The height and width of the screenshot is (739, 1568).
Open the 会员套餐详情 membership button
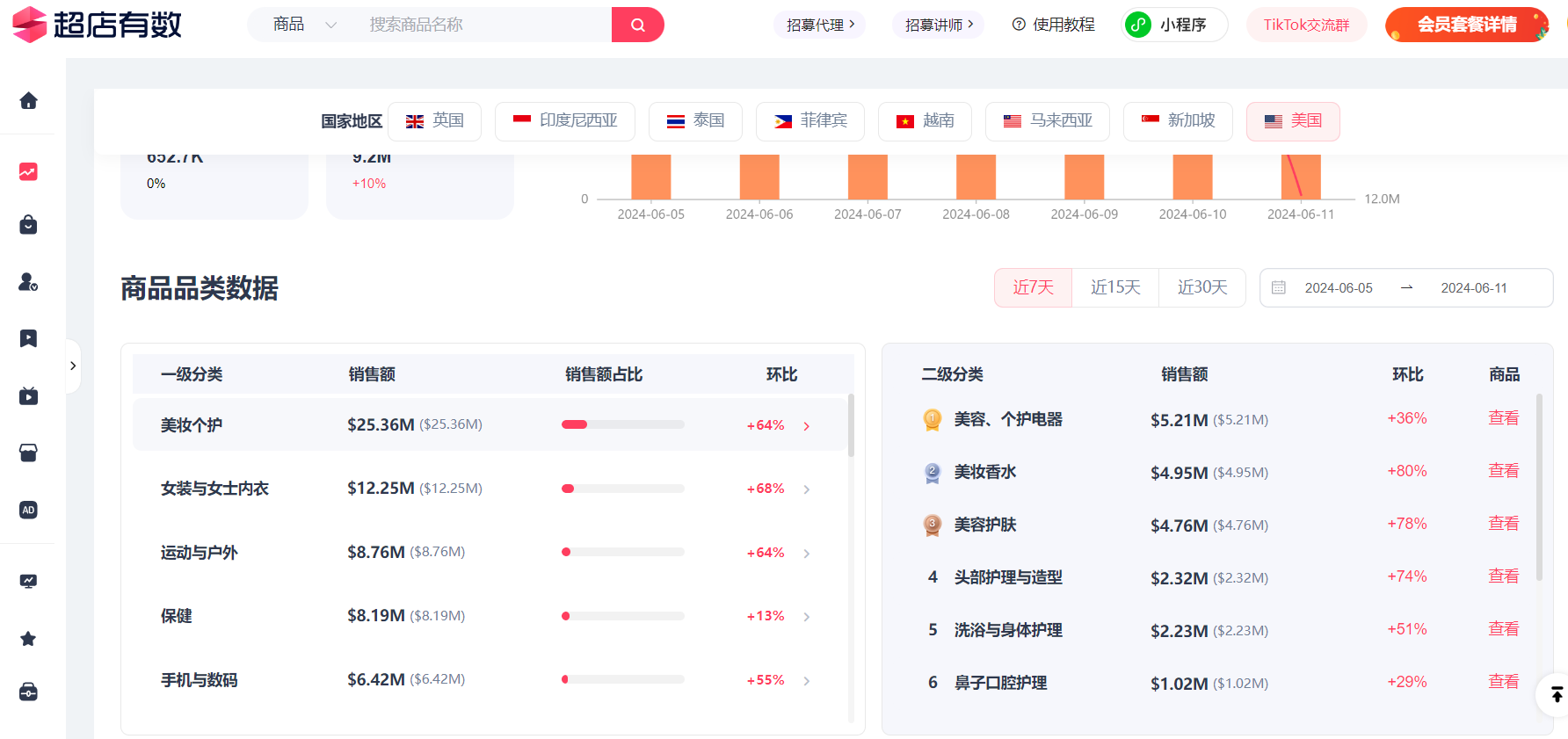[x=1467, y=25]
